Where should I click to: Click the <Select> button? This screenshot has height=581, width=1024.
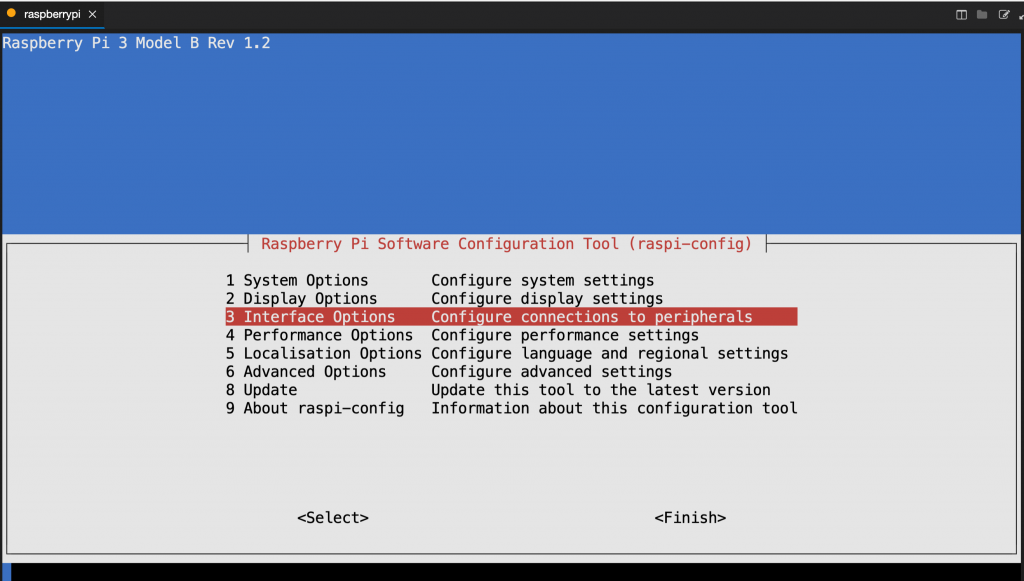click(x=333, y=518)
